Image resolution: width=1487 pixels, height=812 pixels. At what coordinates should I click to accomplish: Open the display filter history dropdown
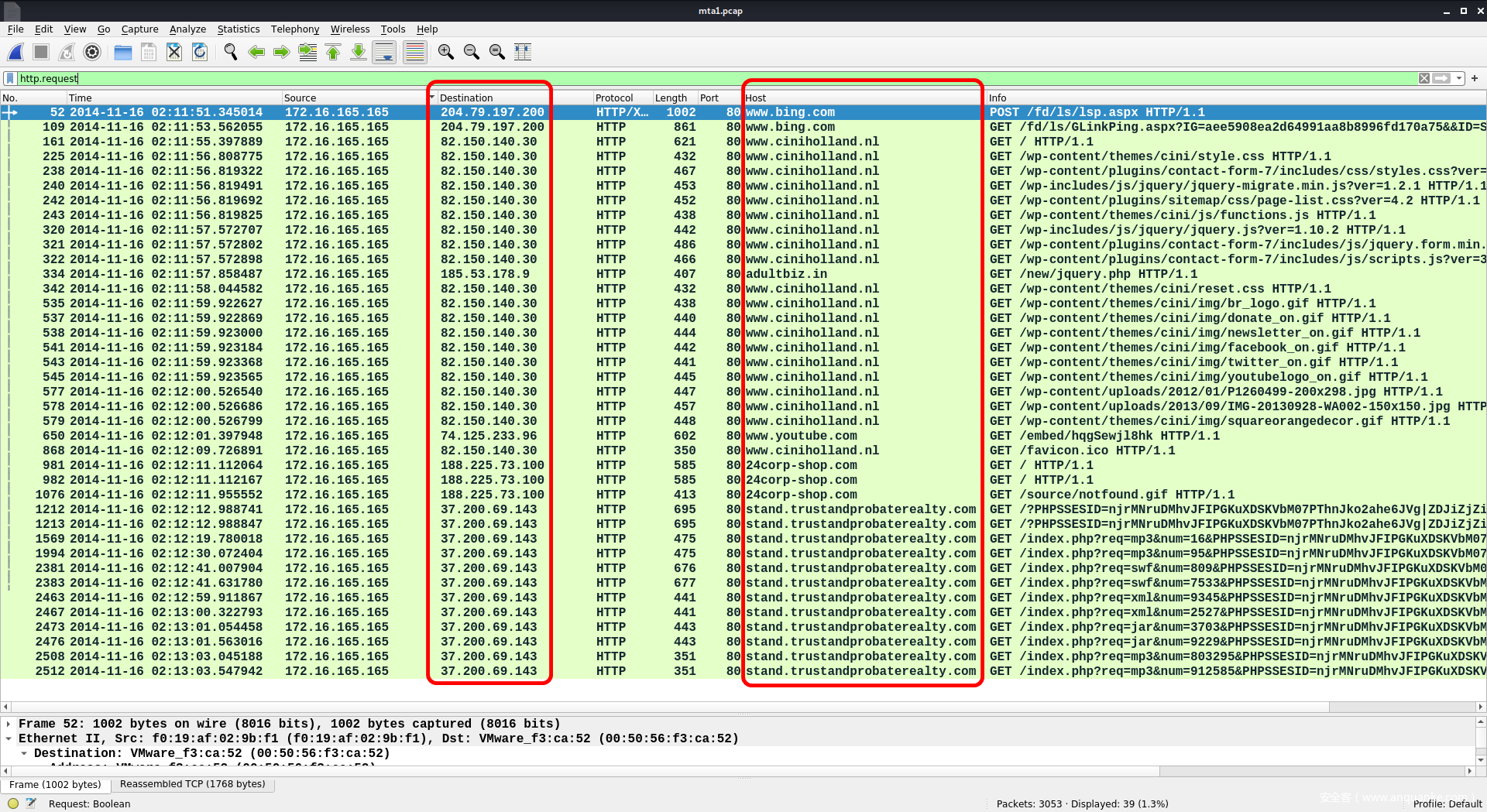coord(1459,78)
